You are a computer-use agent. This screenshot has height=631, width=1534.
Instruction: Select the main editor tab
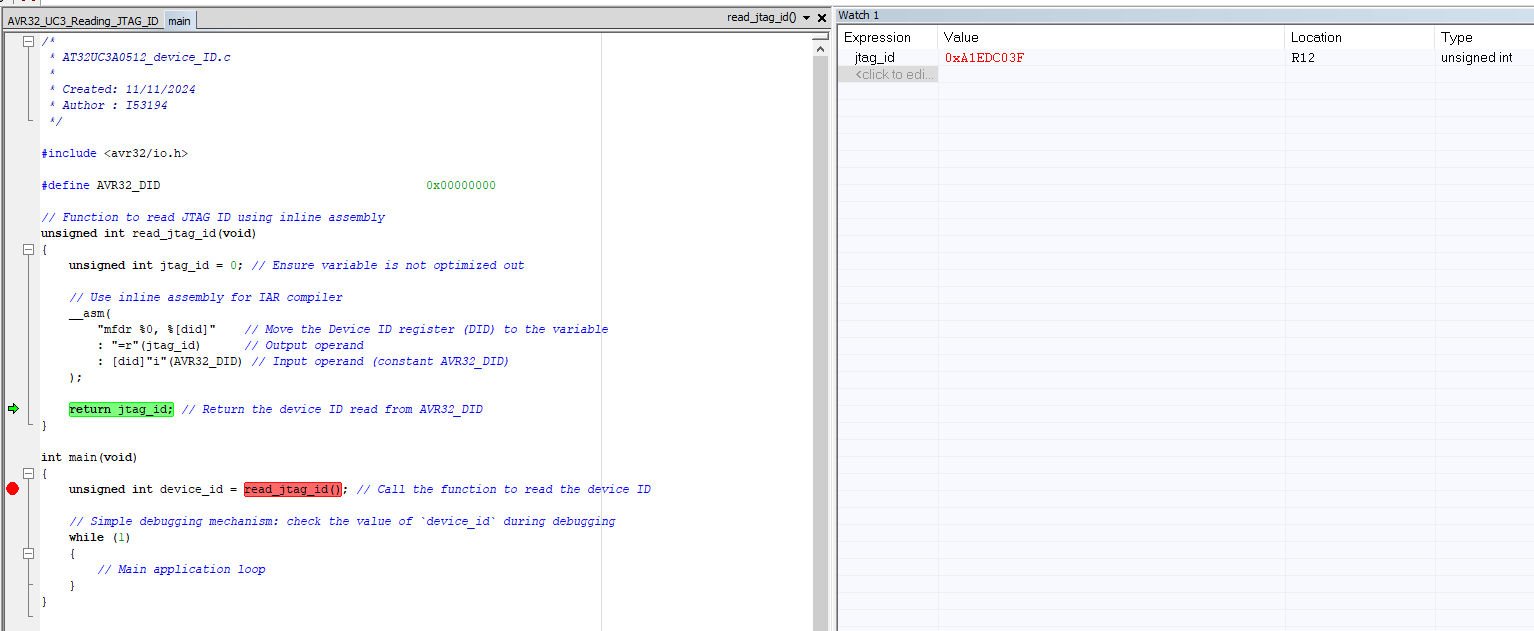click(180, 21)
